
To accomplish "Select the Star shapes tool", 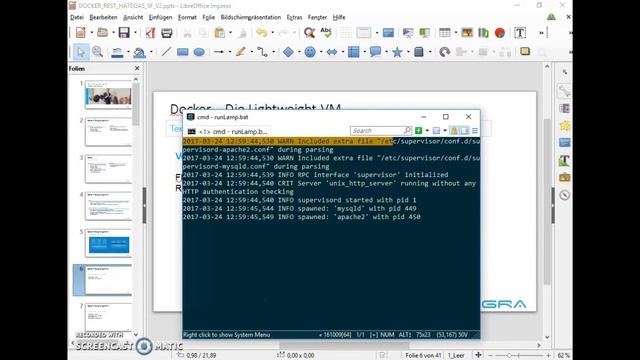I will tap(397, 52).
